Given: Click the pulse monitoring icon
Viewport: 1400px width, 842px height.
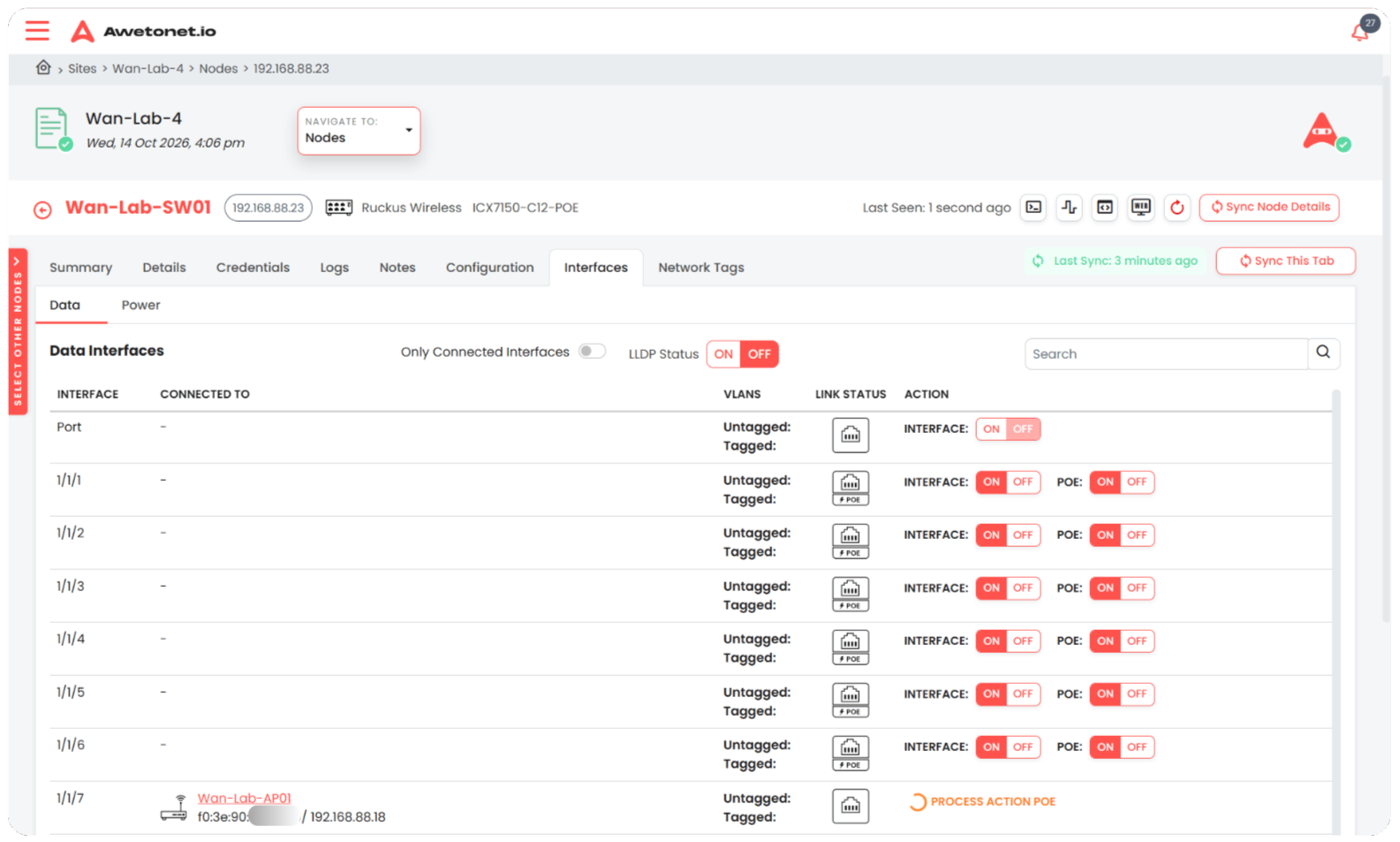Looking at the screenshot, I should 1069,208.
